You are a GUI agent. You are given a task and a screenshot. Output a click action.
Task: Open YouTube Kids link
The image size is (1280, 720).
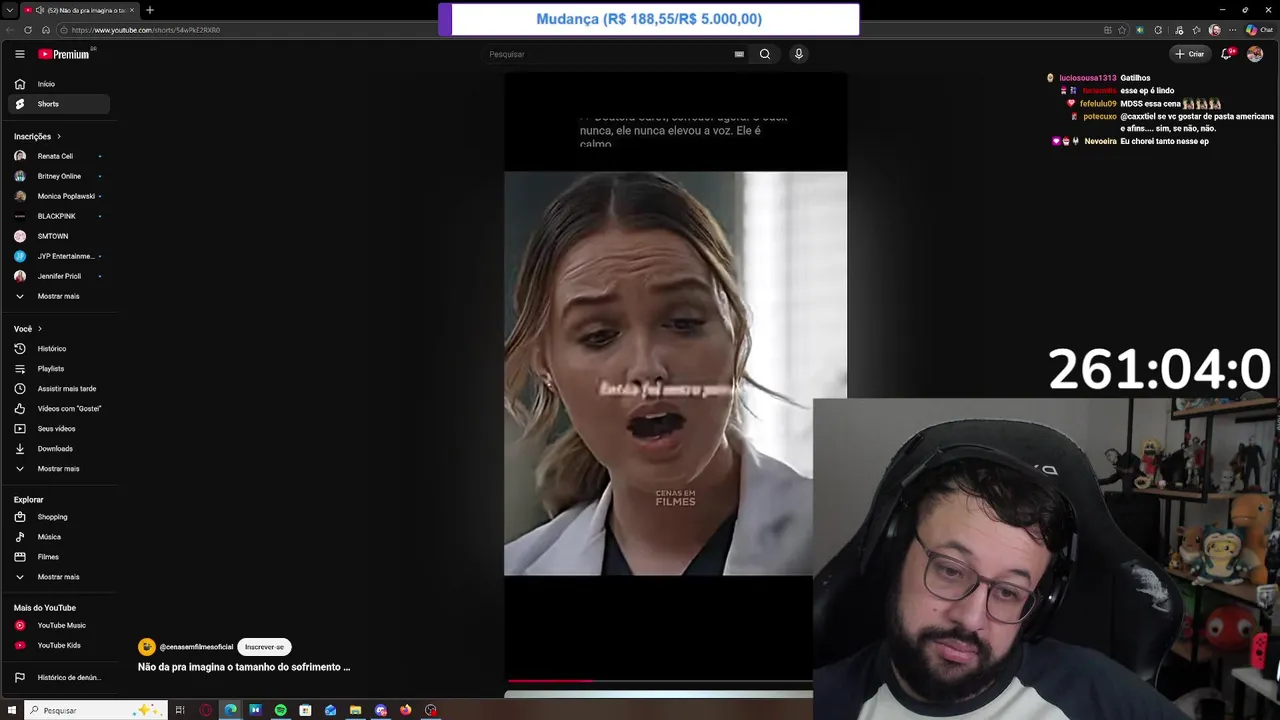coord(58,646)
